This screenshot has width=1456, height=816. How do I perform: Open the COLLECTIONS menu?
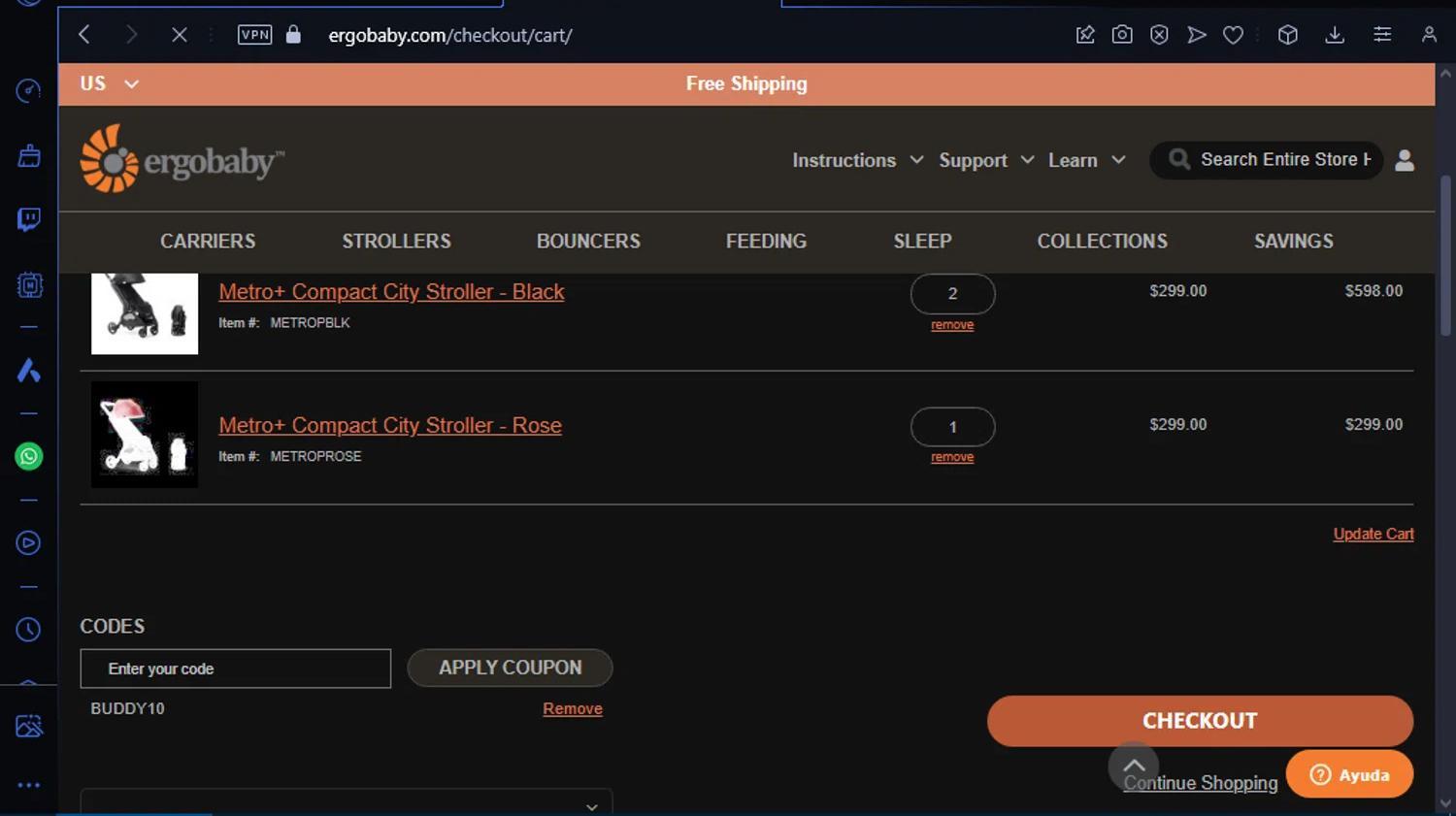1102,241
